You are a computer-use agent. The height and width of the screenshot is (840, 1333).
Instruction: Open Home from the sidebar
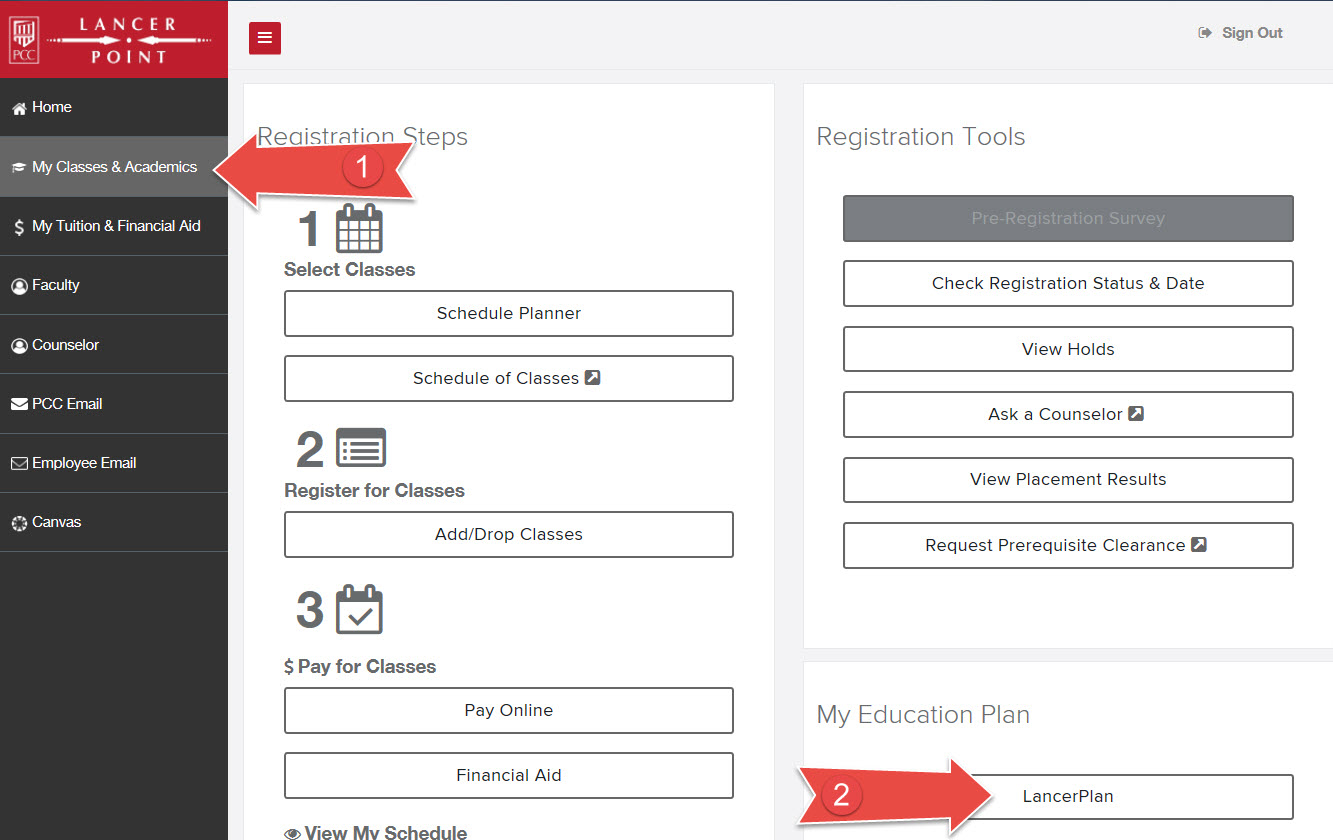click(x=51, y=107)
